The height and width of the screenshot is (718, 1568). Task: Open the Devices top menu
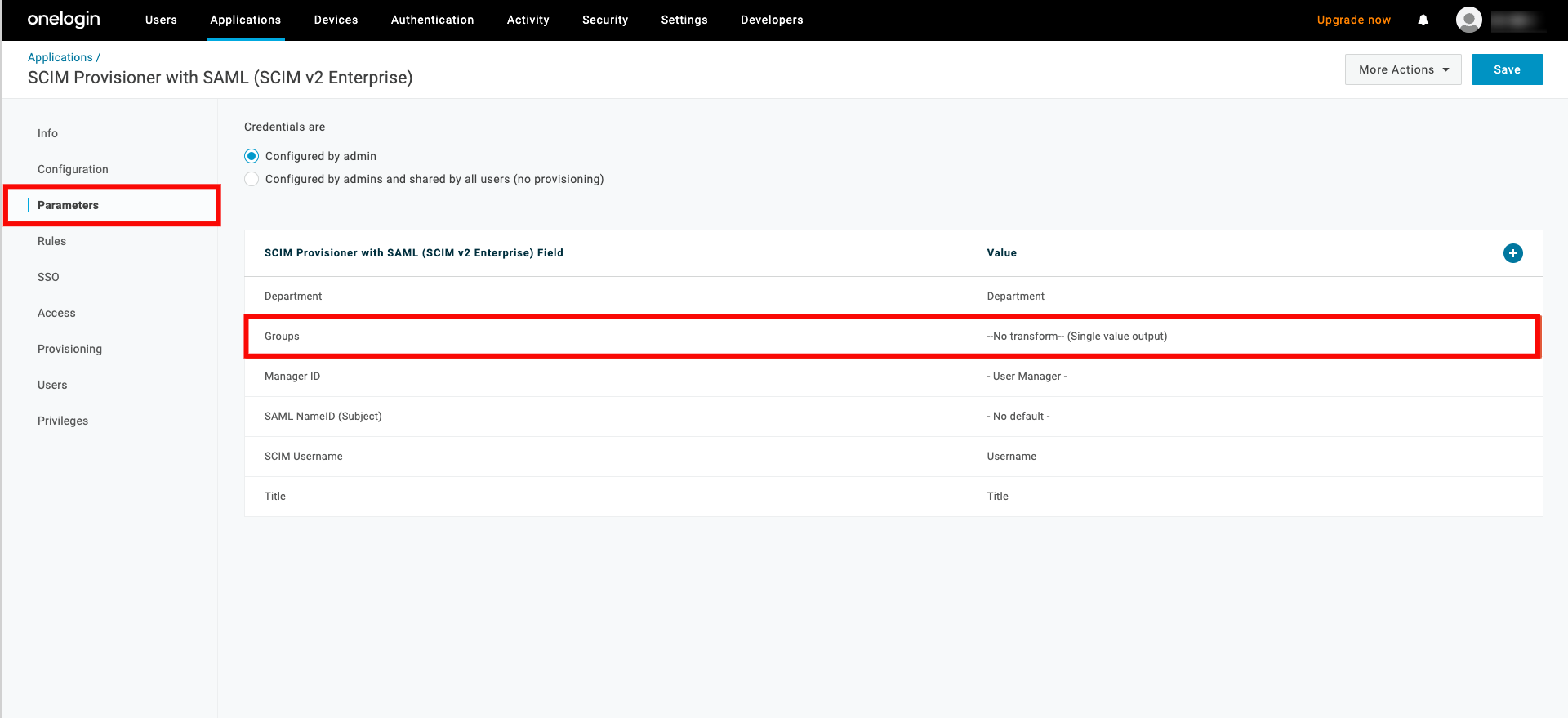point(336,20)
